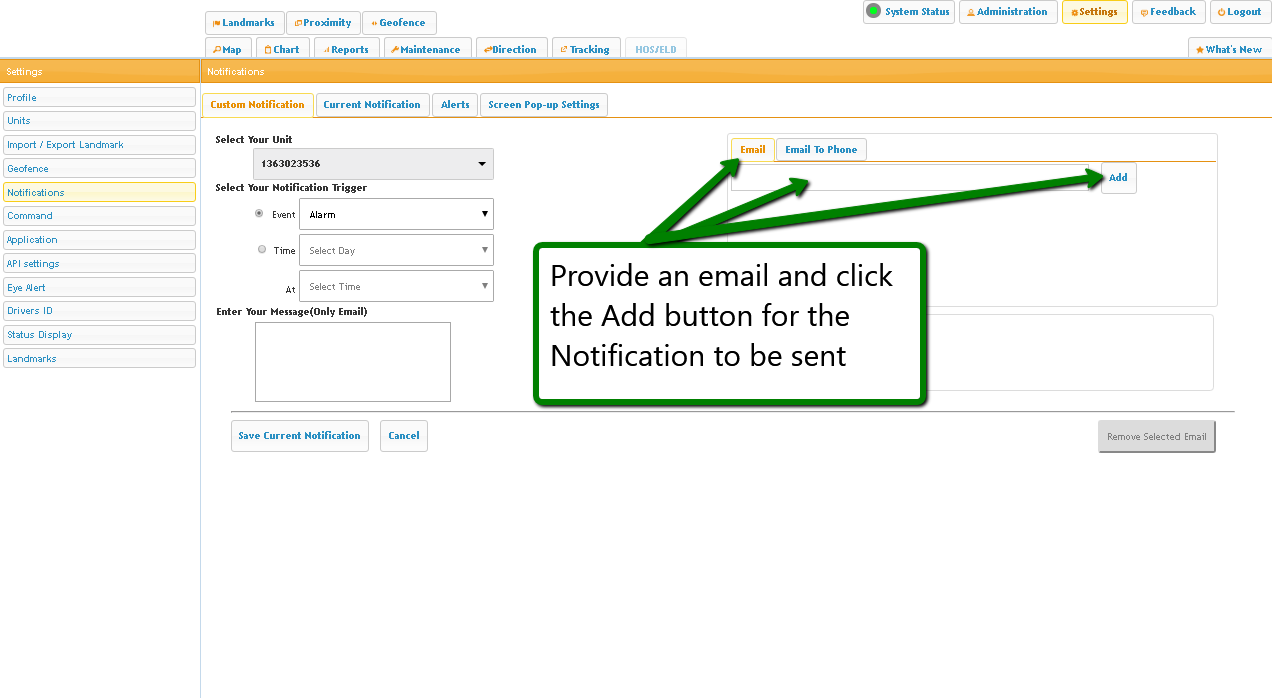The image size is (1272, 698).
Task: Open the Landmarks toolbar button
Action: pos(244,23)
